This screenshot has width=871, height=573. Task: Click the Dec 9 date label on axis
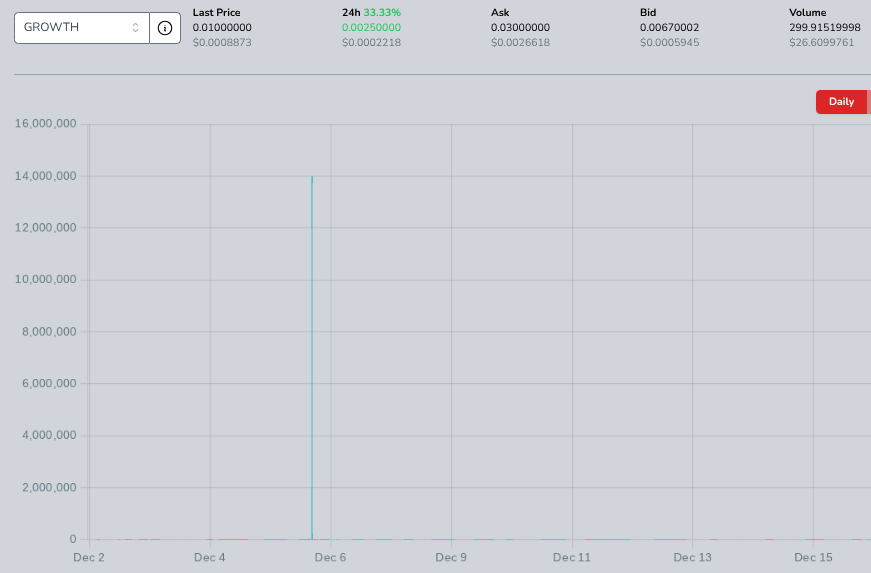[451, 557]
